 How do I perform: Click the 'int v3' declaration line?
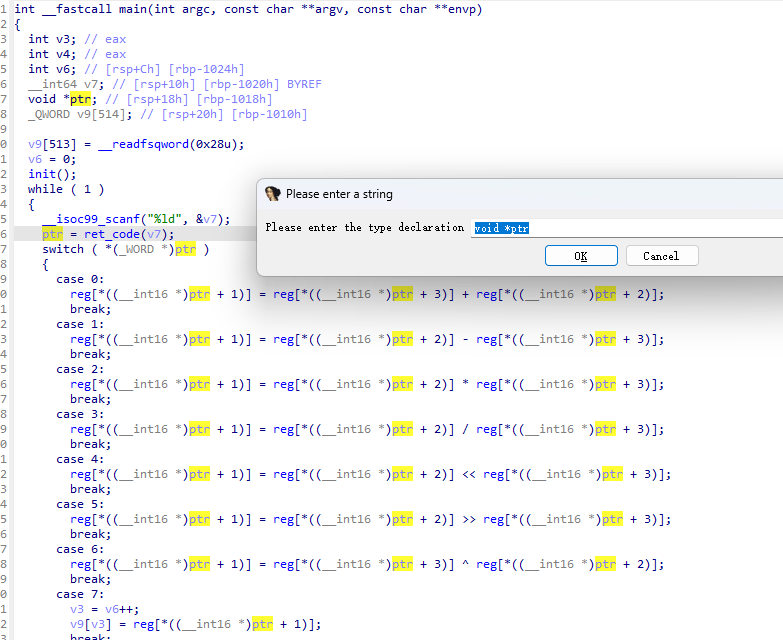point(77,39)
